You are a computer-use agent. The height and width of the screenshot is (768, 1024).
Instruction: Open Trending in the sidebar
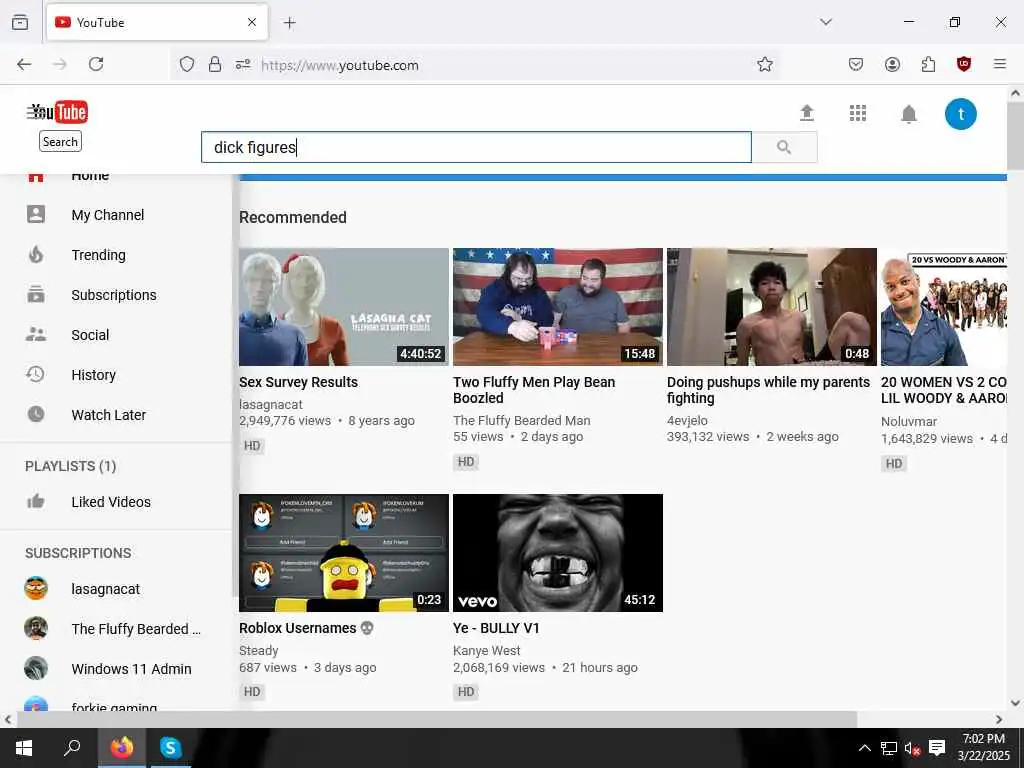(98, 255)
